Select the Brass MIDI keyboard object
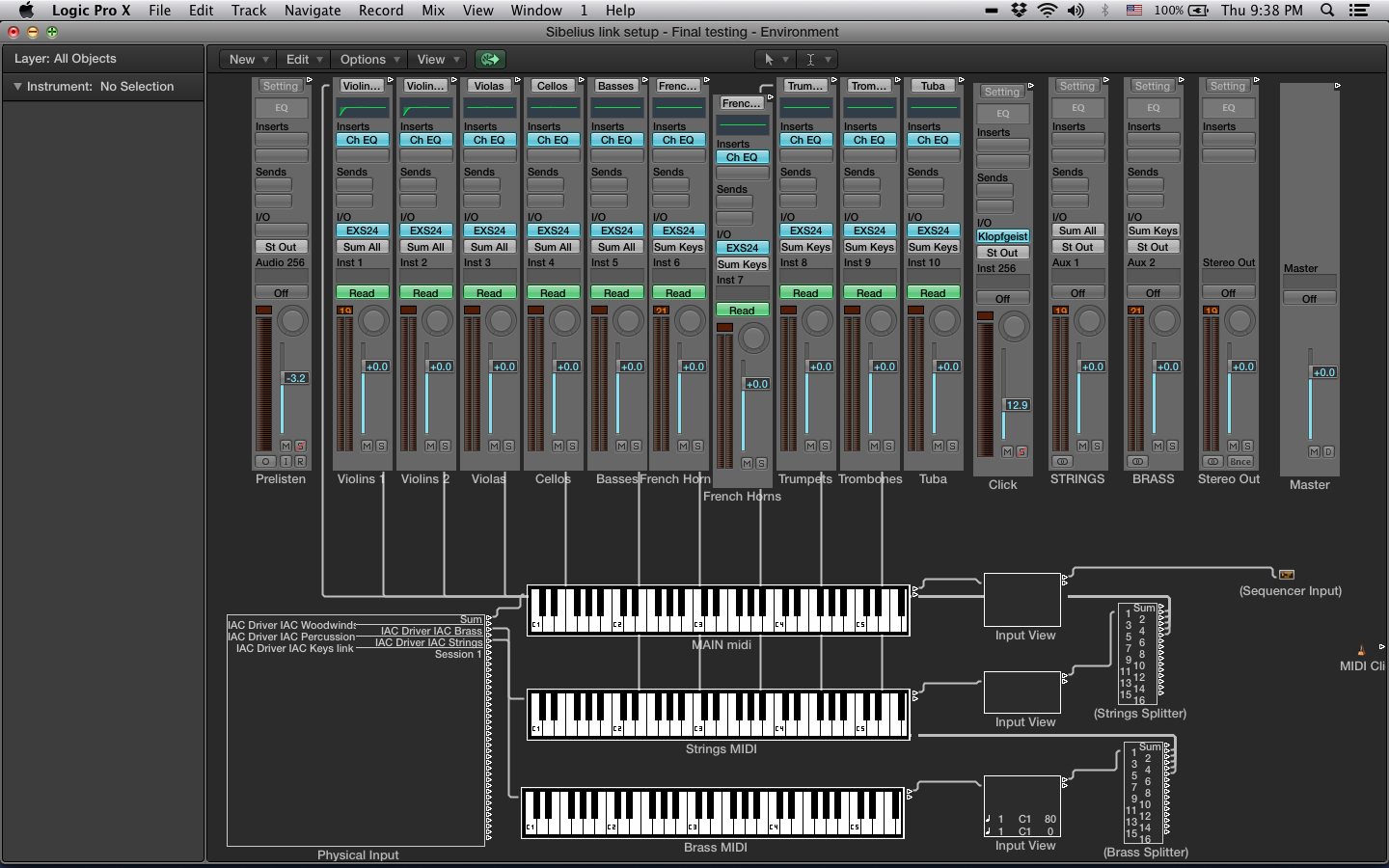 coord(713,813)
